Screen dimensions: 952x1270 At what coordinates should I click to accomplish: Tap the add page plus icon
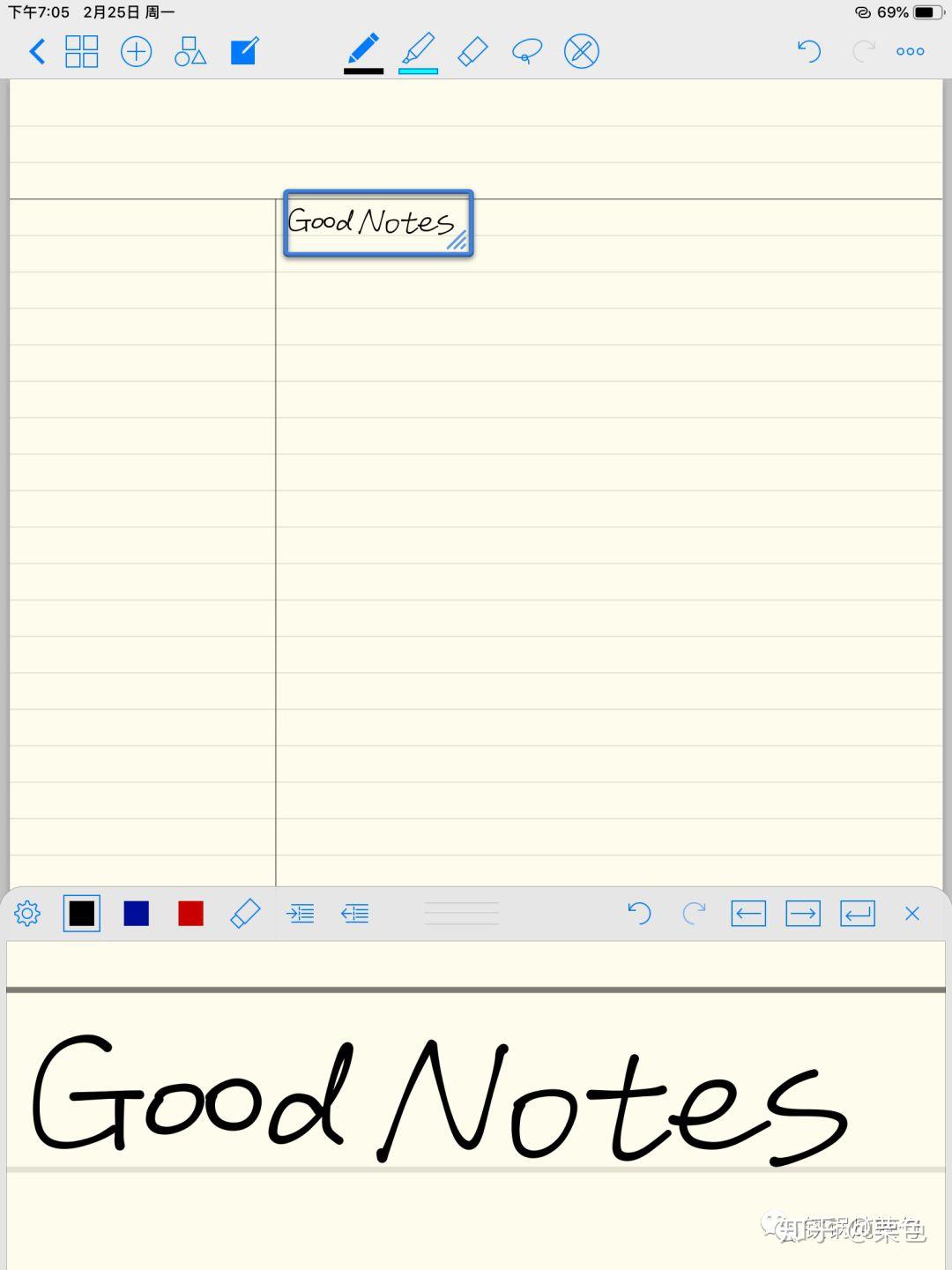pyautogui.click(x=136, y=51)
